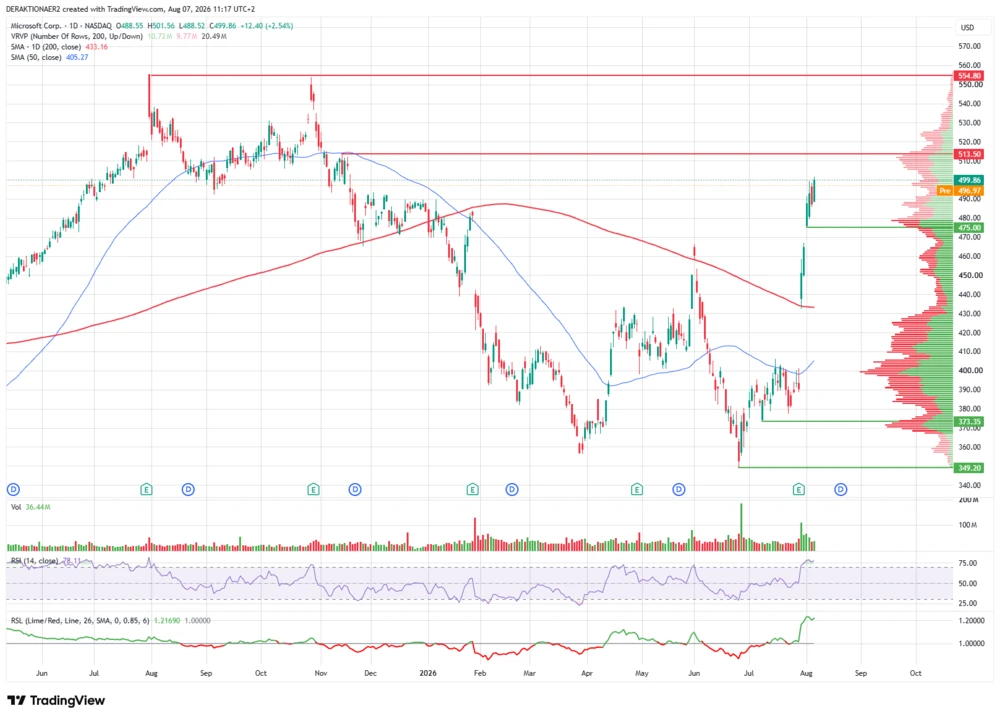Screen dimensions: 1000x719
Task: Click the May label on the time axis
Action: pos(642,673)
